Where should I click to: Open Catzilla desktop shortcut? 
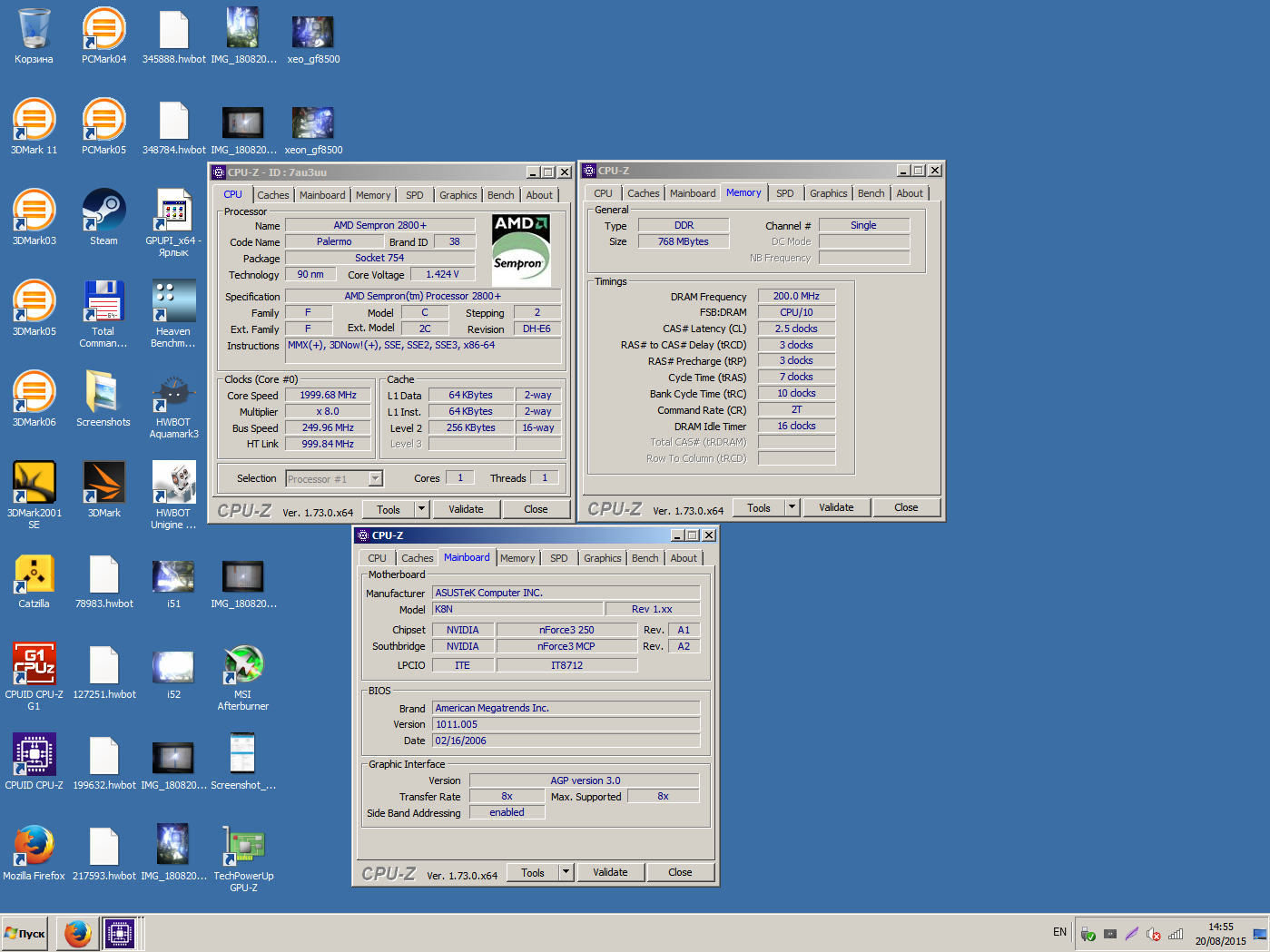tap(34, 581)
